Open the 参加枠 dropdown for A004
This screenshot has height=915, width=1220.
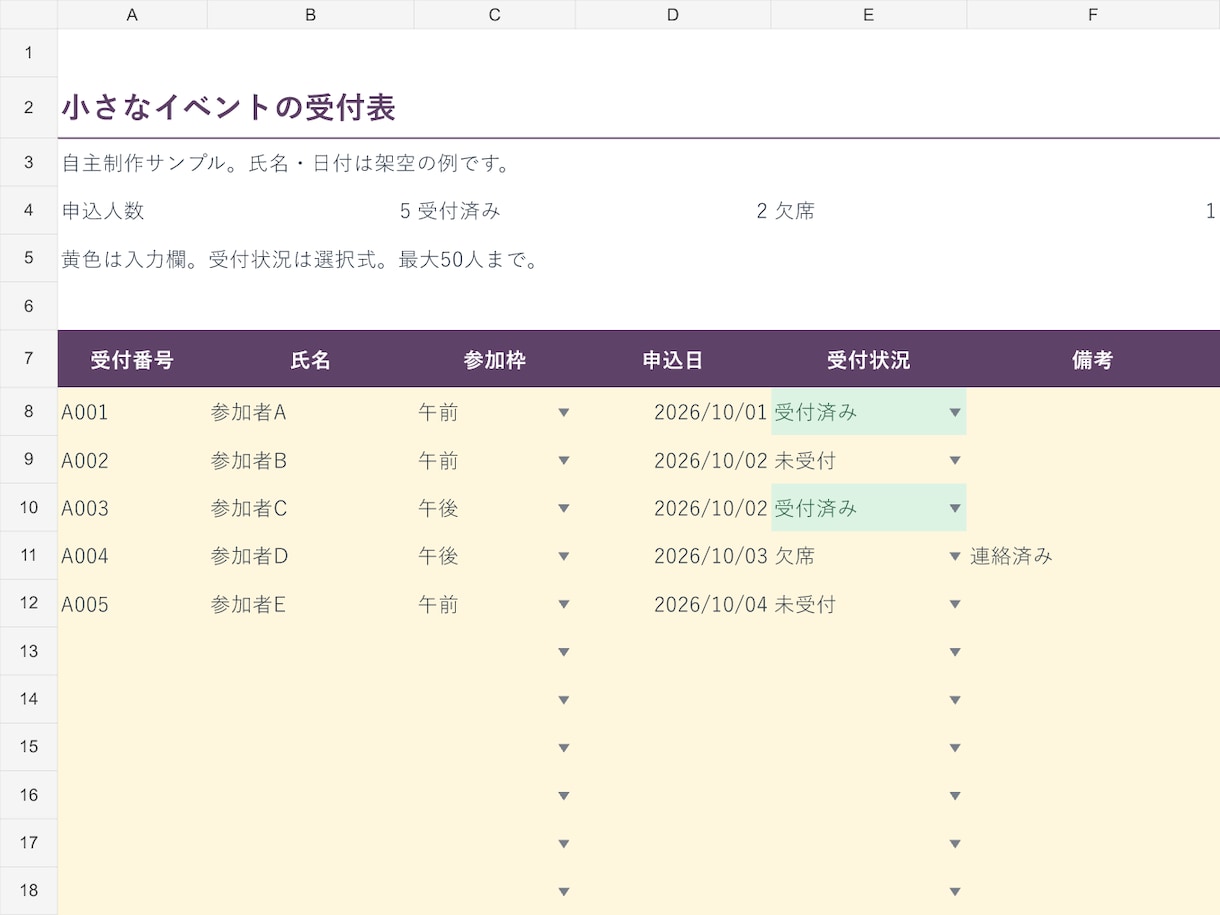[564, 556]
